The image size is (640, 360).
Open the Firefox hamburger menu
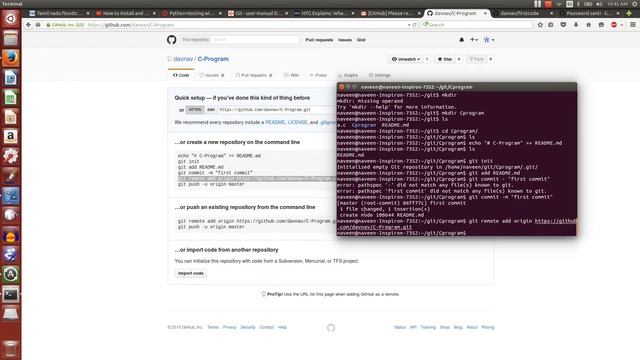[633, 25]
